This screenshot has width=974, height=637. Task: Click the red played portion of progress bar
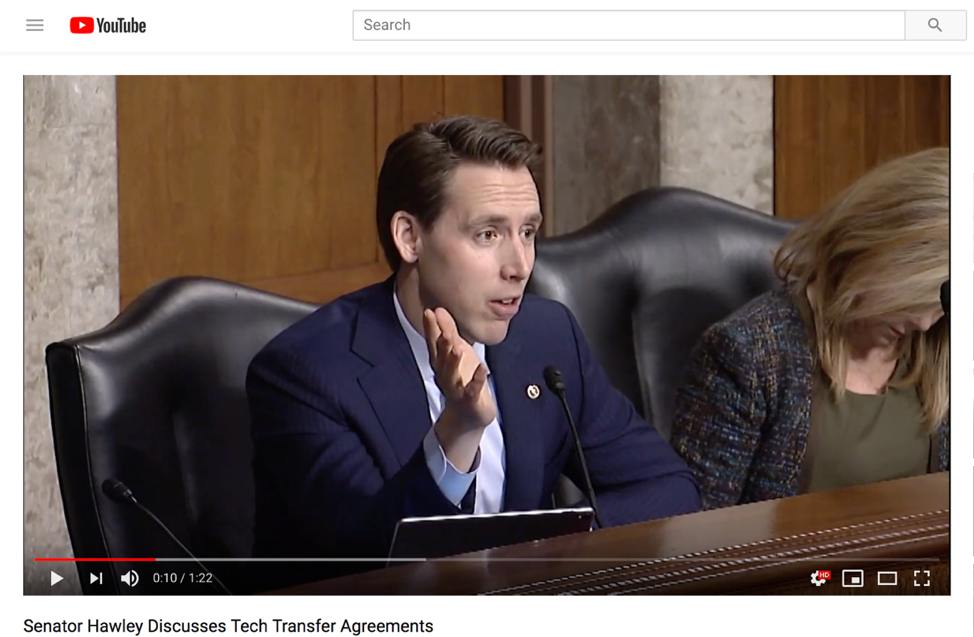pyautogui.click(x=95, y=559)
